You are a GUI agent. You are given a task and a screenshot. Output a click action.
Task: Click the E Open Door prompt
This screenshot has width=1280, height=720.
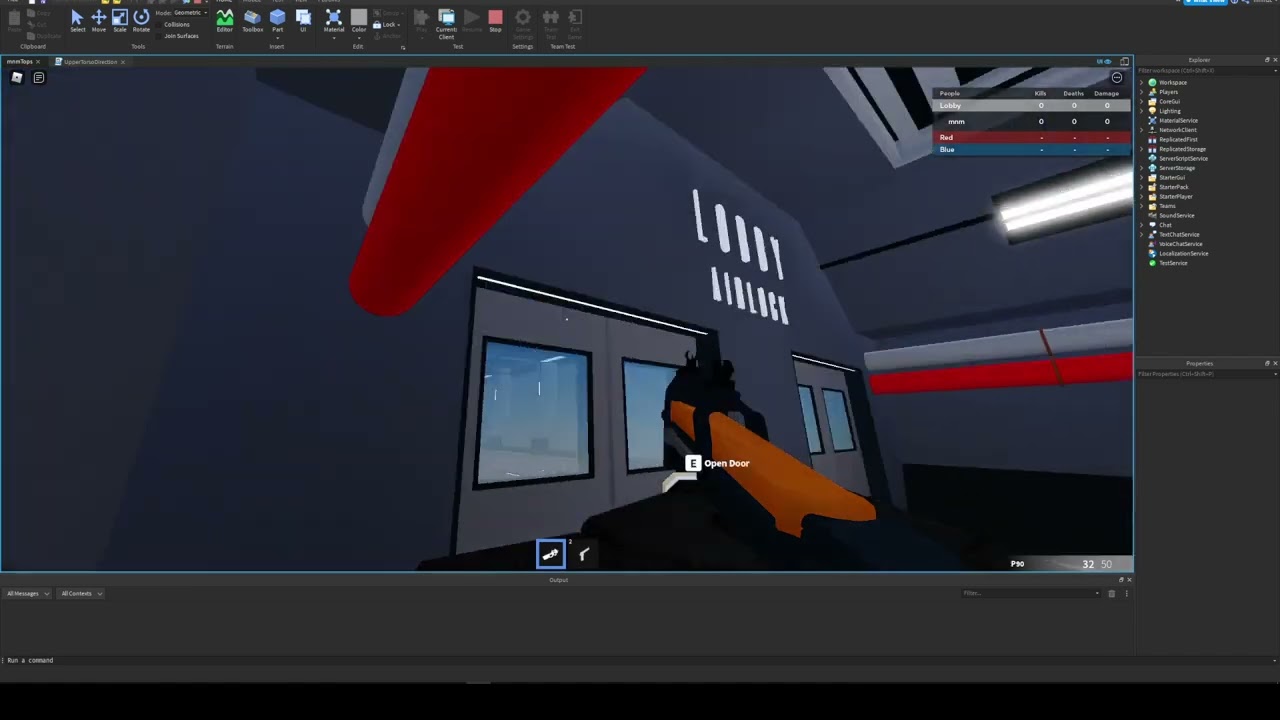click(x=717, y=463)
